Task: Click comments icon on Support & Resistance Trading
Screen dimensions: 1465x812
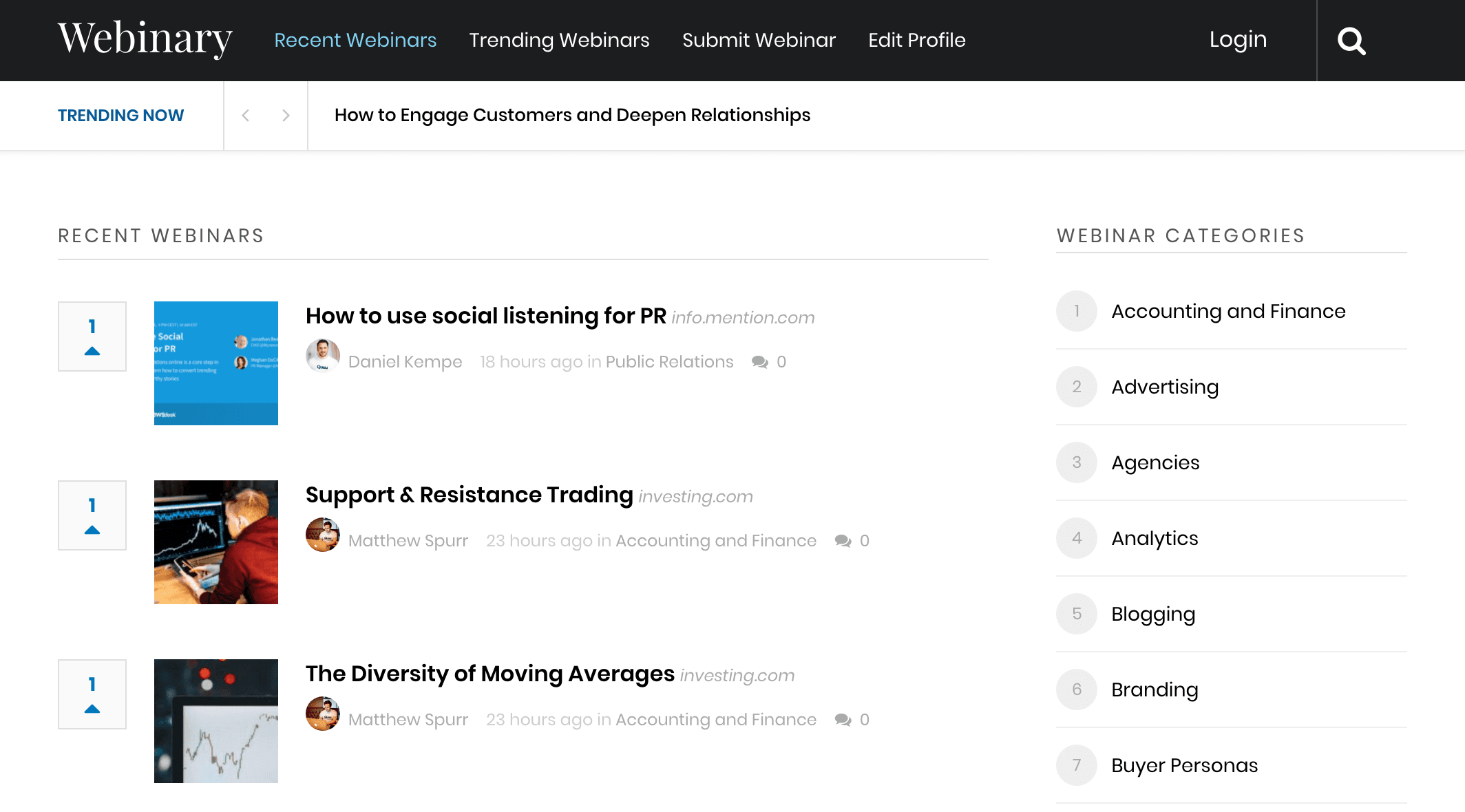Action: pyautogui.click(x=843, y=541)
